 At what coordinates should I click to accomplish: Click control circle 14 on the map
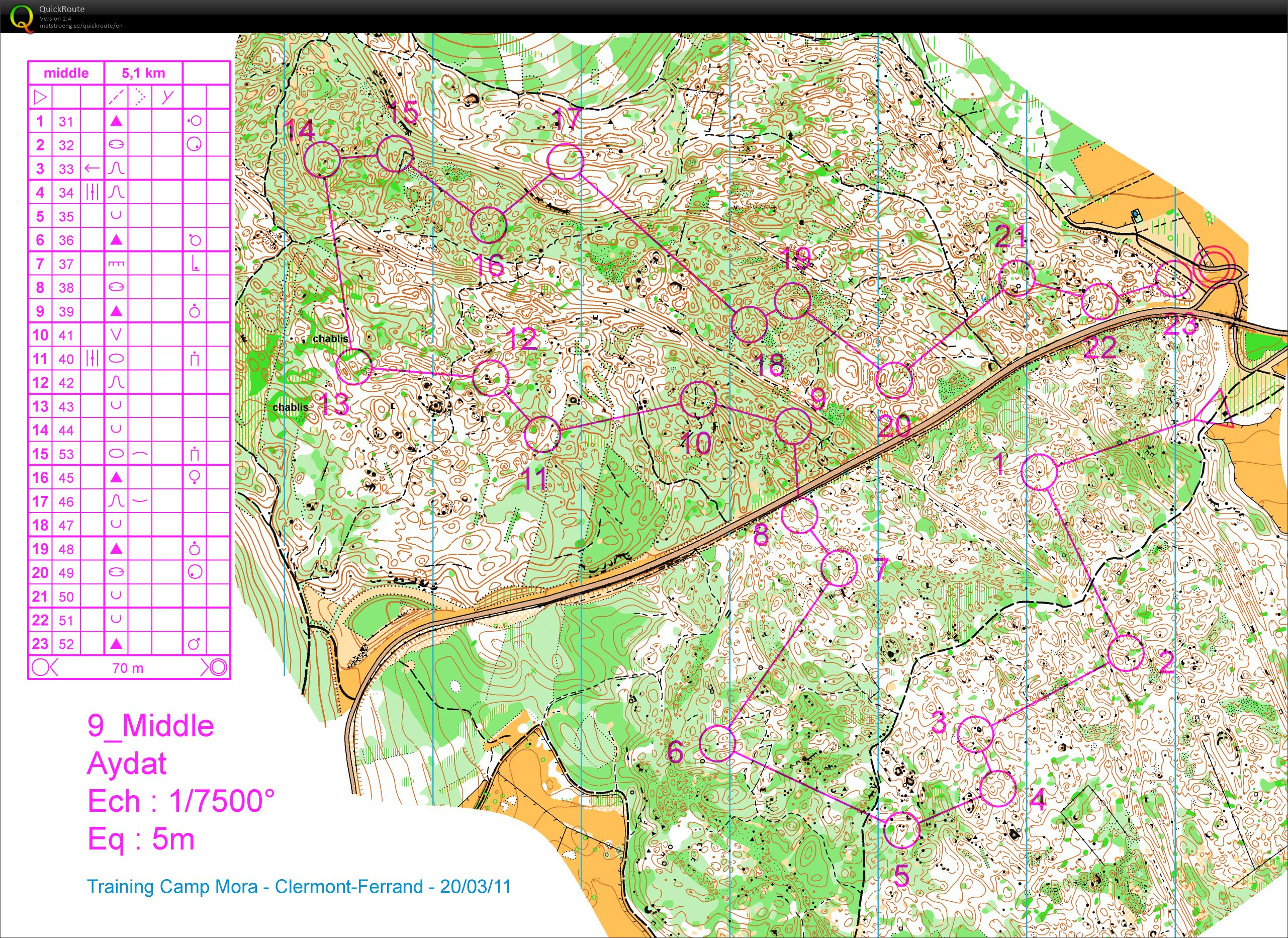point(322,159)
